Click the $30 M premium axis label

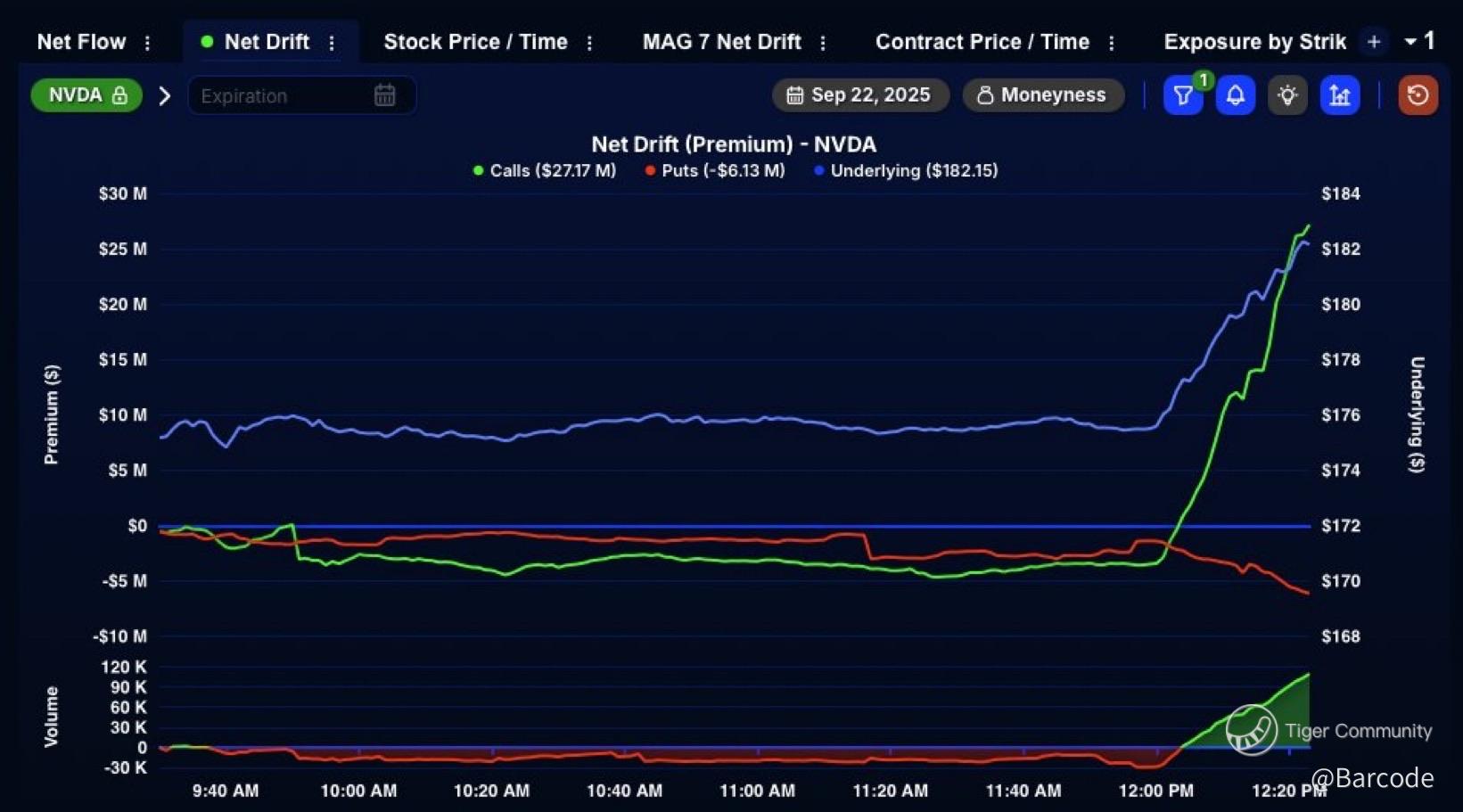123,193
